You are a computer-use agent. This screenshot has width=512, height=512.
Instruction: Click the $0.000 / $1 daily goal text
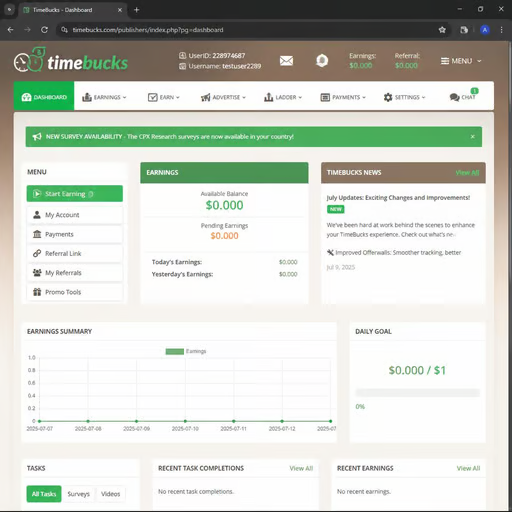(x=417, y=370)
